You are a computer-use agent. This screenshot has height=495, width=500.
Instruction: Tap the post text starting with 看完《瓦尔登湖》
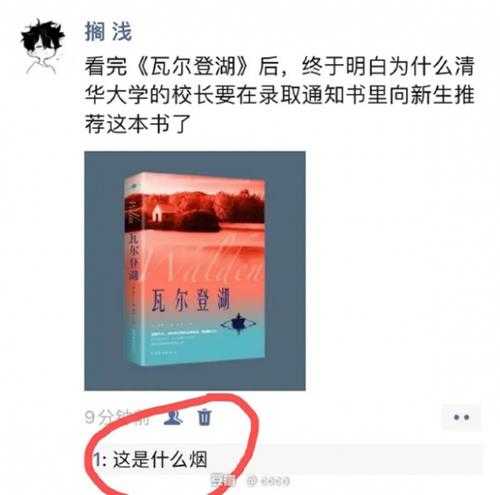279,95
